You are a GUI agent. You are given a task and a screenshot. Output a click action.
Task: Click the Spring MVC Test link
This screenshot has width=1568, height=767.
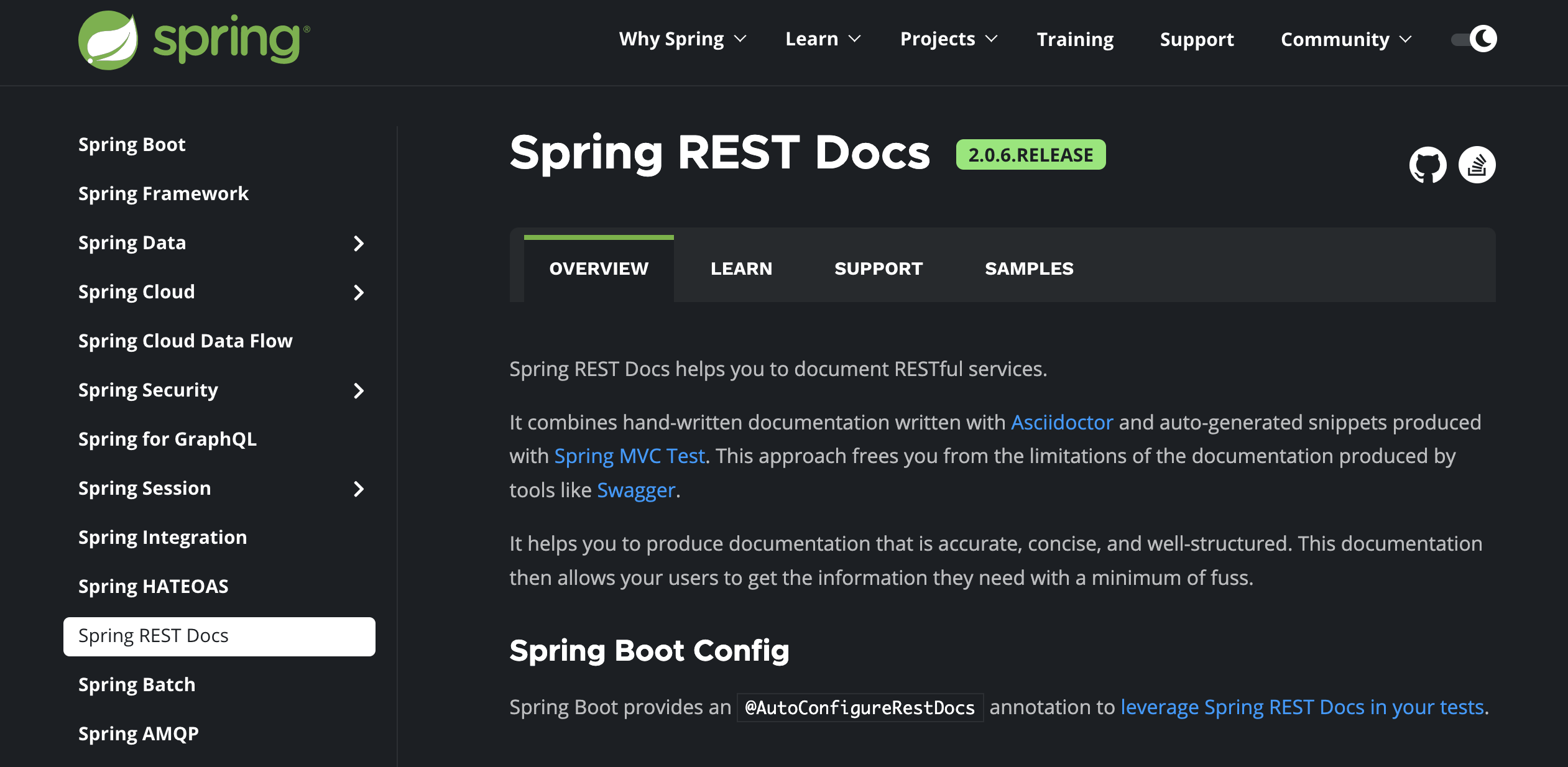[629, 456]
